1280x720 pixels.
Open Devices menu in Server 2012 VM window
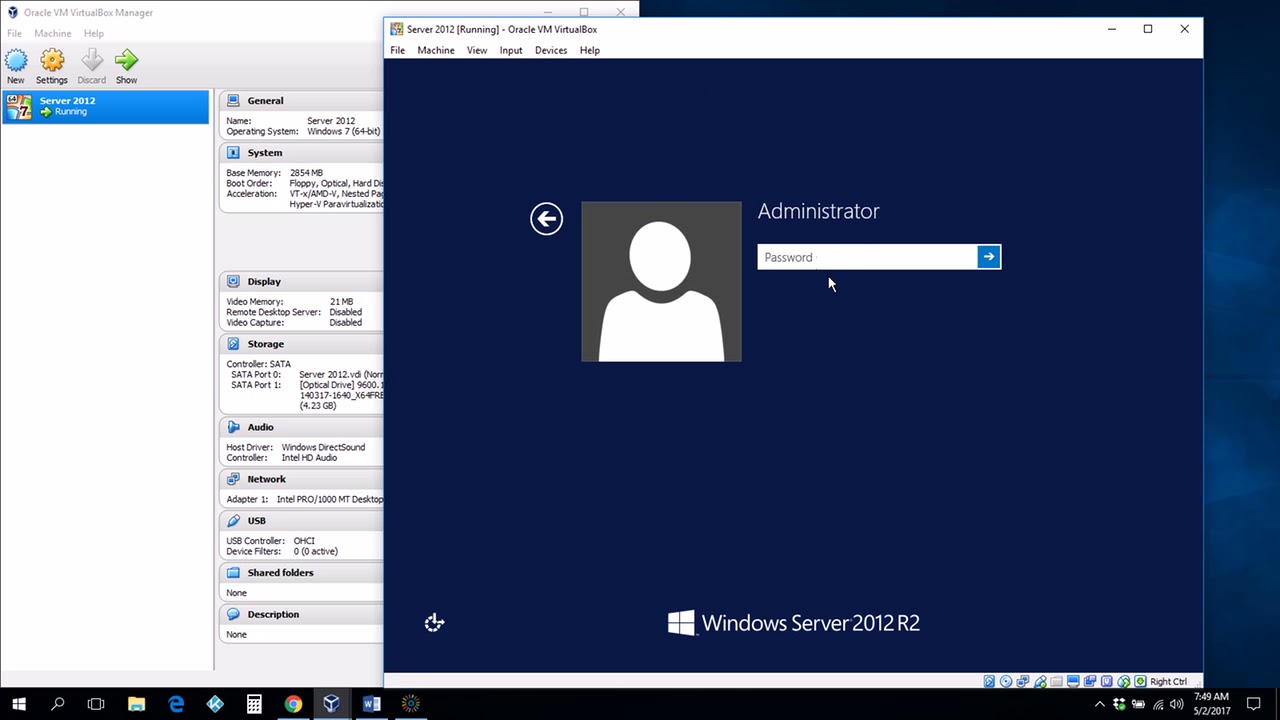pos(551,50)
